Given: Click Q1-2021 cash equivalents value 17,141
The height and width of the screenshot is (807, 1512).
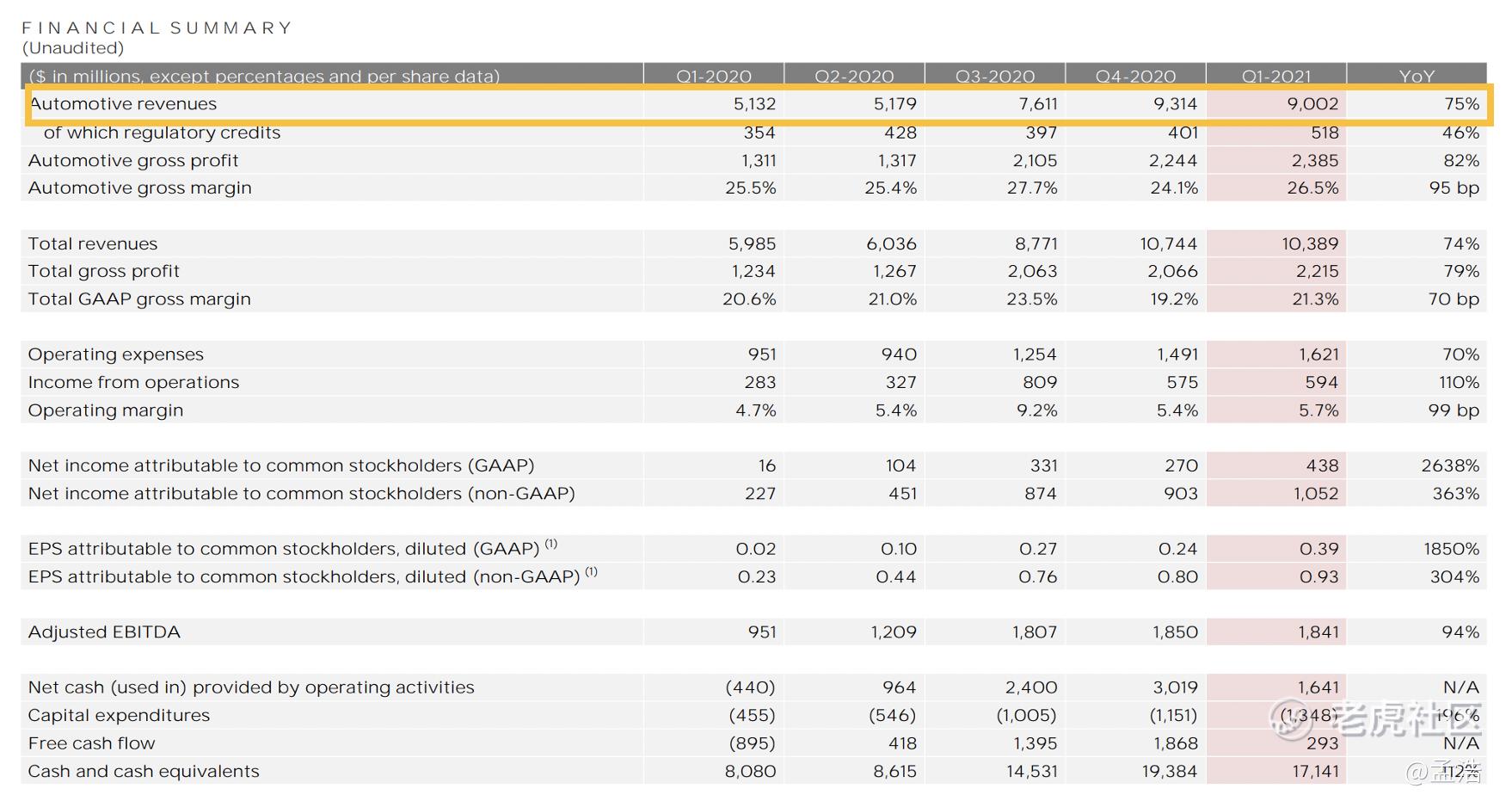Looking at the screenshot, I should [x=1316, y=772].
